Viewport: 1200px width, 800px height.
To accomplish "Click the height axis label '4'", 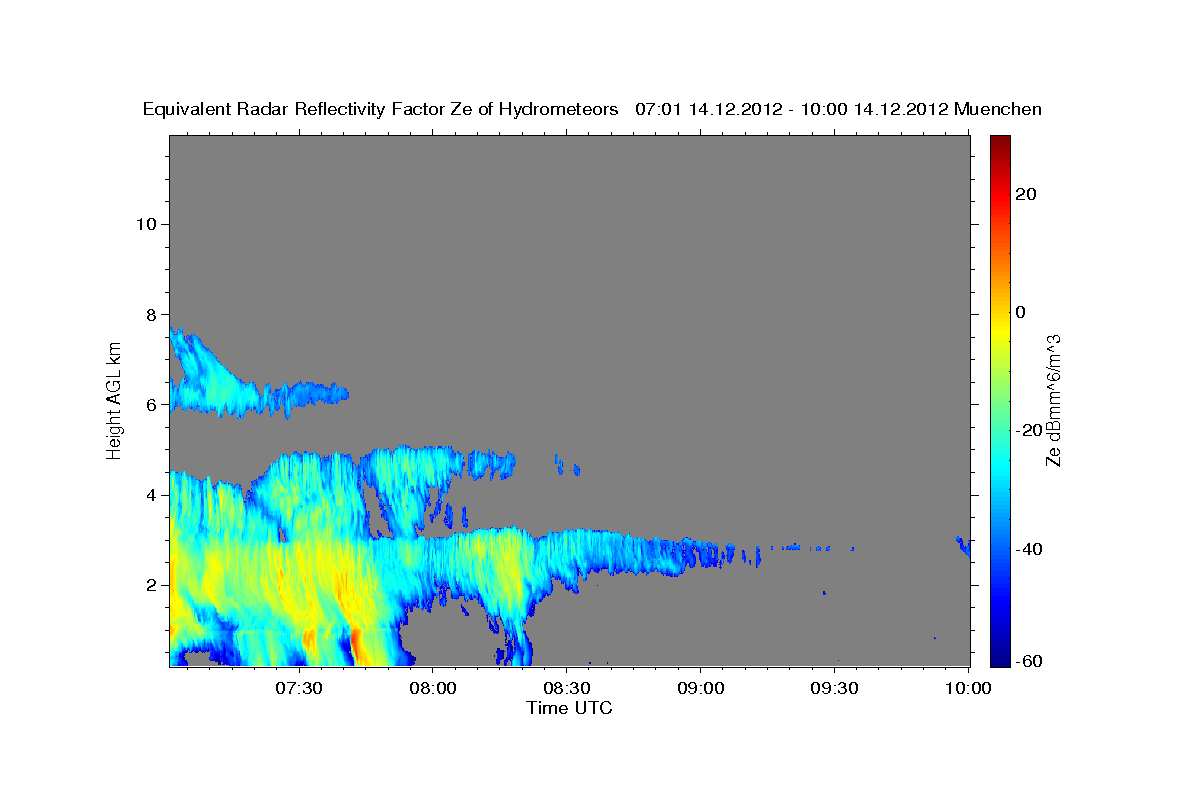I will [150, 495].
